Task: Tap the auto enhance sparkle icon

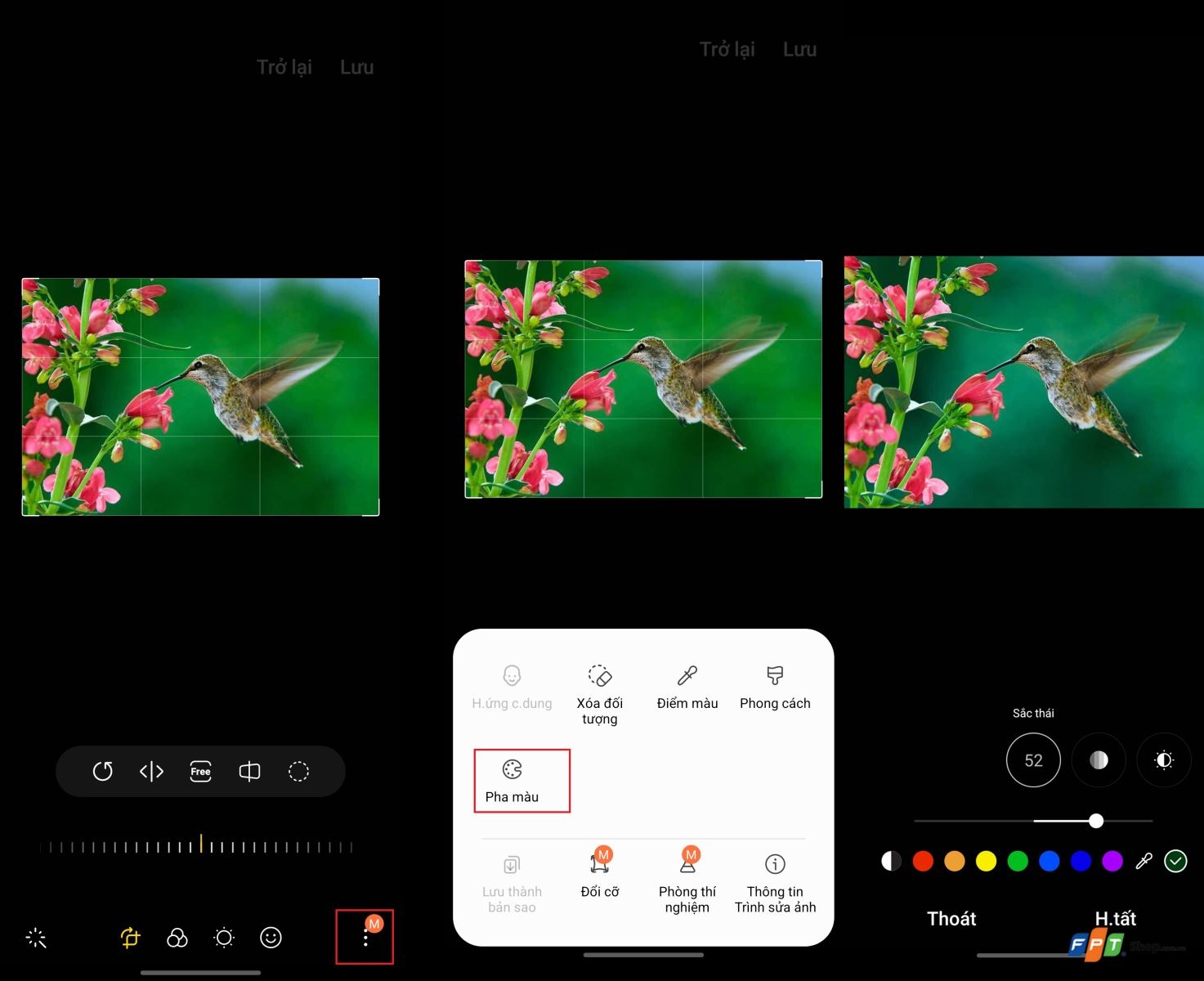Action: (37, 938)
